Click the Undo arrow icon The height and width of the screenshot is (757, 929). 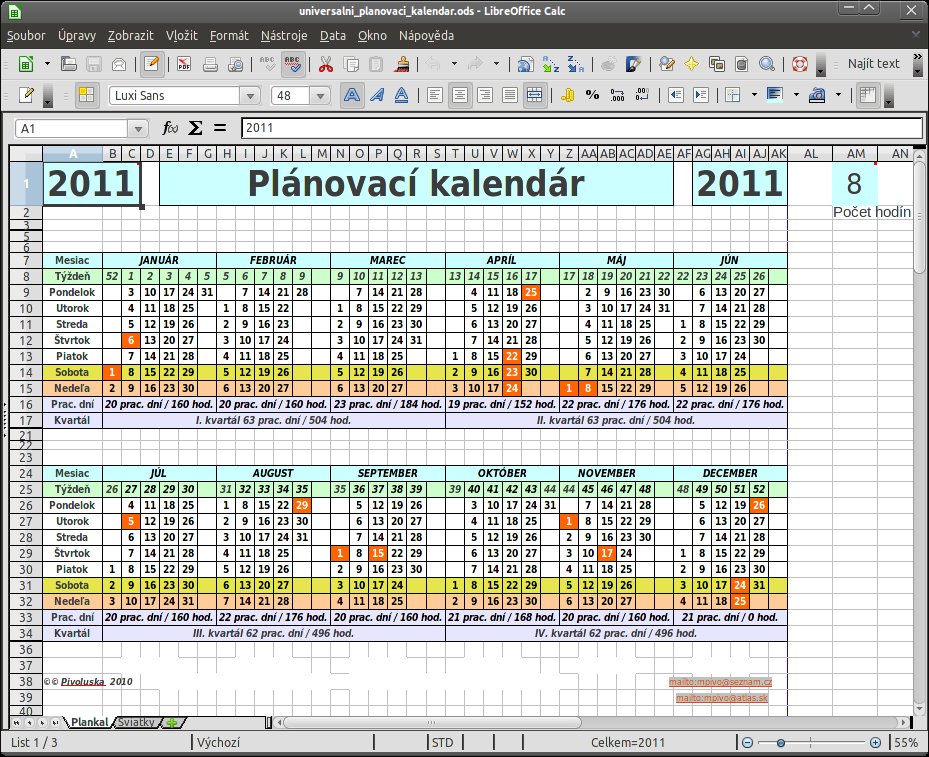click(433, 63)
